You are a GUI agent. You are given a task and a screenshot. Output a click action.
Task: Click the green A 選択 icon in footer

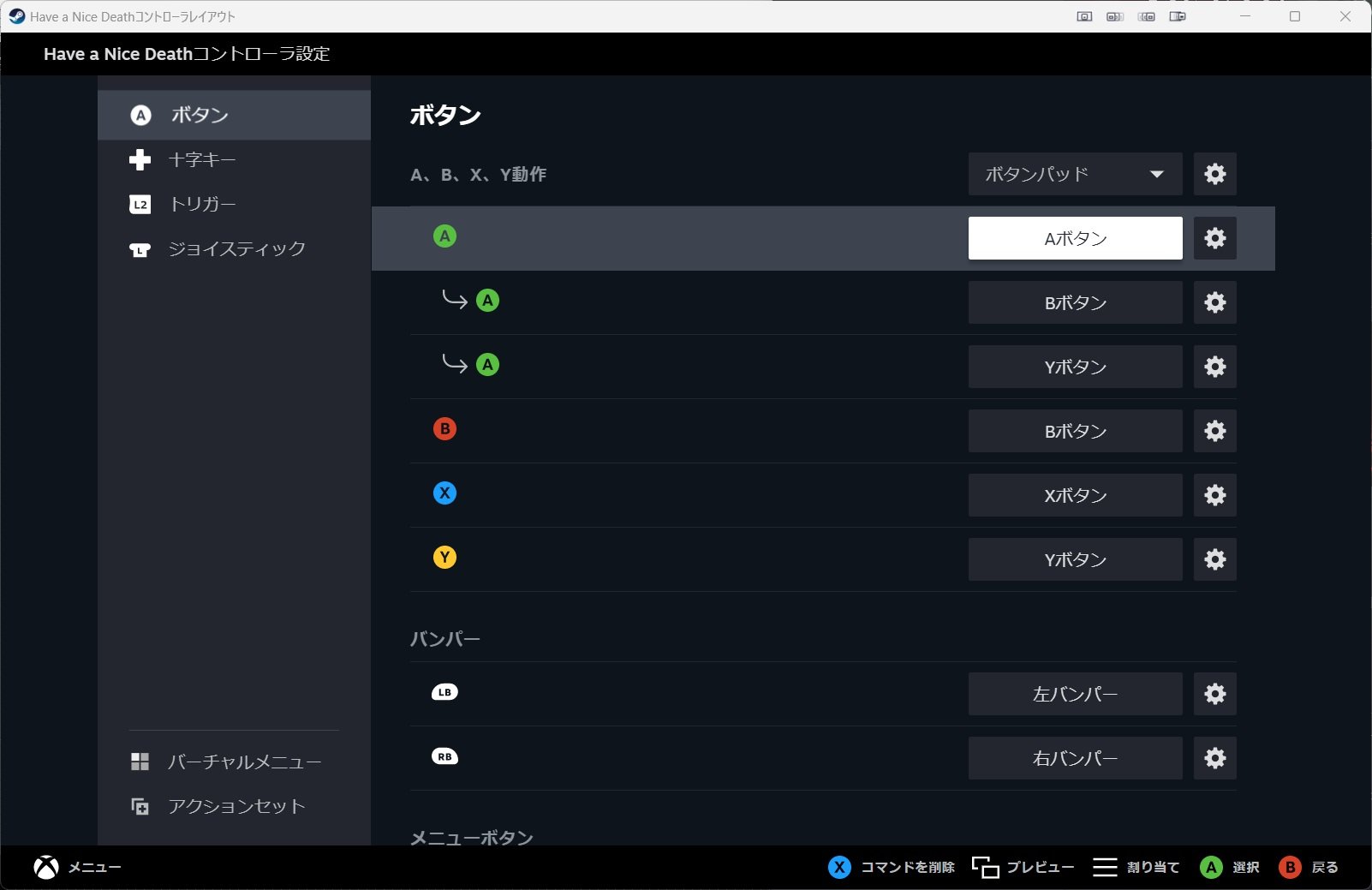(x=1211, y=867)
